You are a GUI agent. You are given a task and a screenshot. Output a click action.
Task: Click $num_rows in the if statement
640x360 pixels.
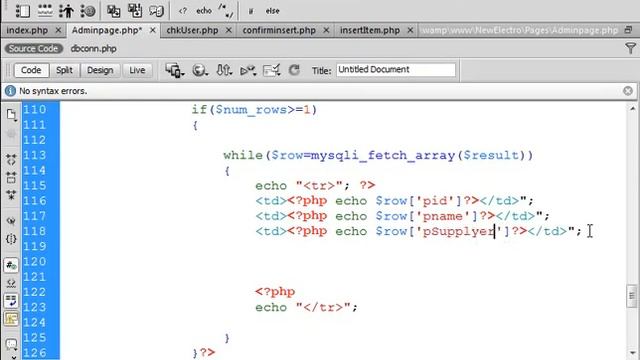(251, 110)
